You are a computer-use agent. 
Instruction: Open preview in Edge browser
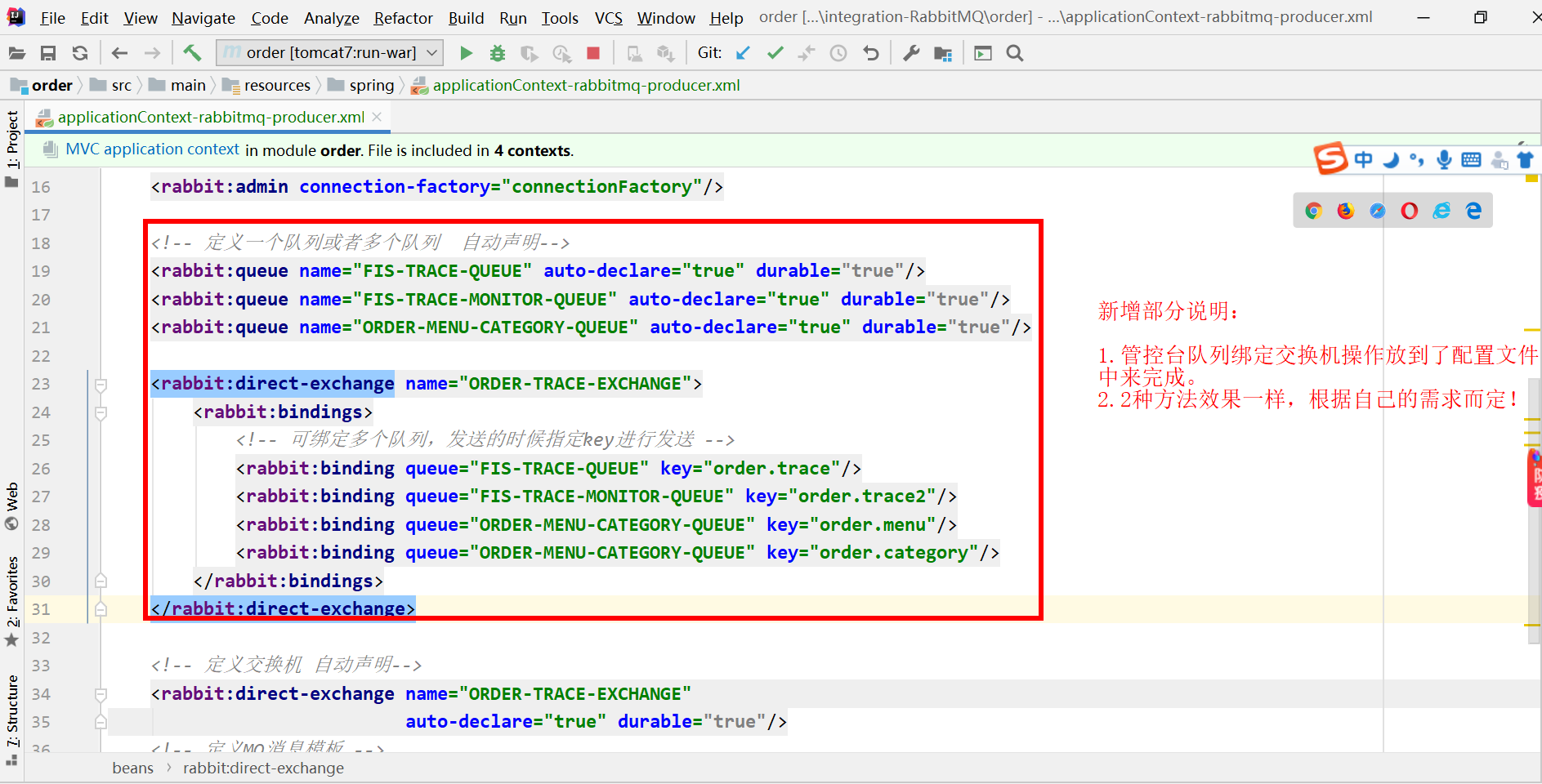point(1473,211)
